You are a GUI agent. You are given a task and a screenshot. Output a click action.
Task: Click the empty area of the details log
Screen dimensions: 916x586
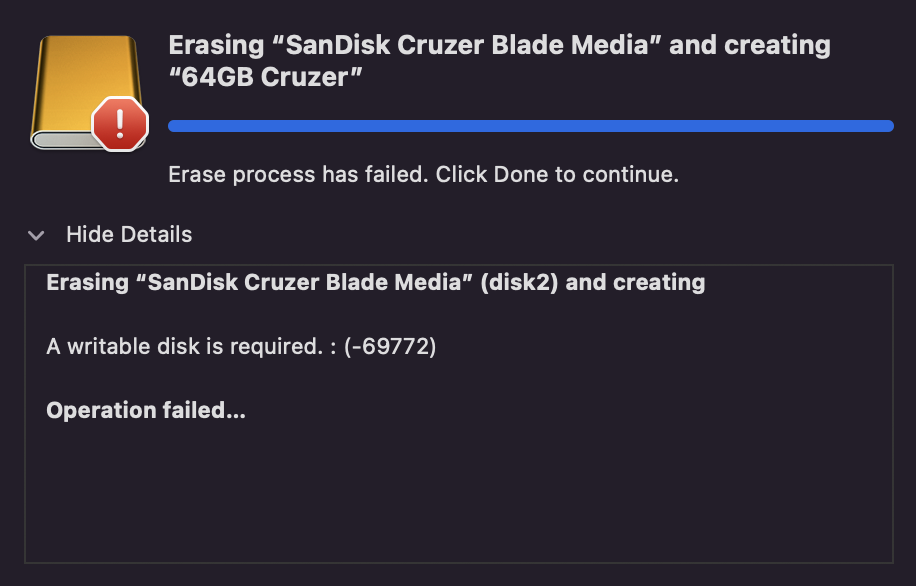click(458, 490)
